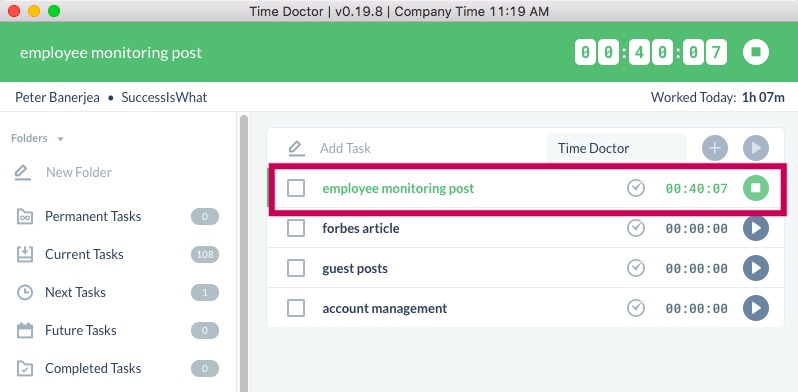This screenshot has width=798, height=392.
Task: Click the Current Tasks 108 count badge
Action: pyautogui.click(x=205, y=255)
